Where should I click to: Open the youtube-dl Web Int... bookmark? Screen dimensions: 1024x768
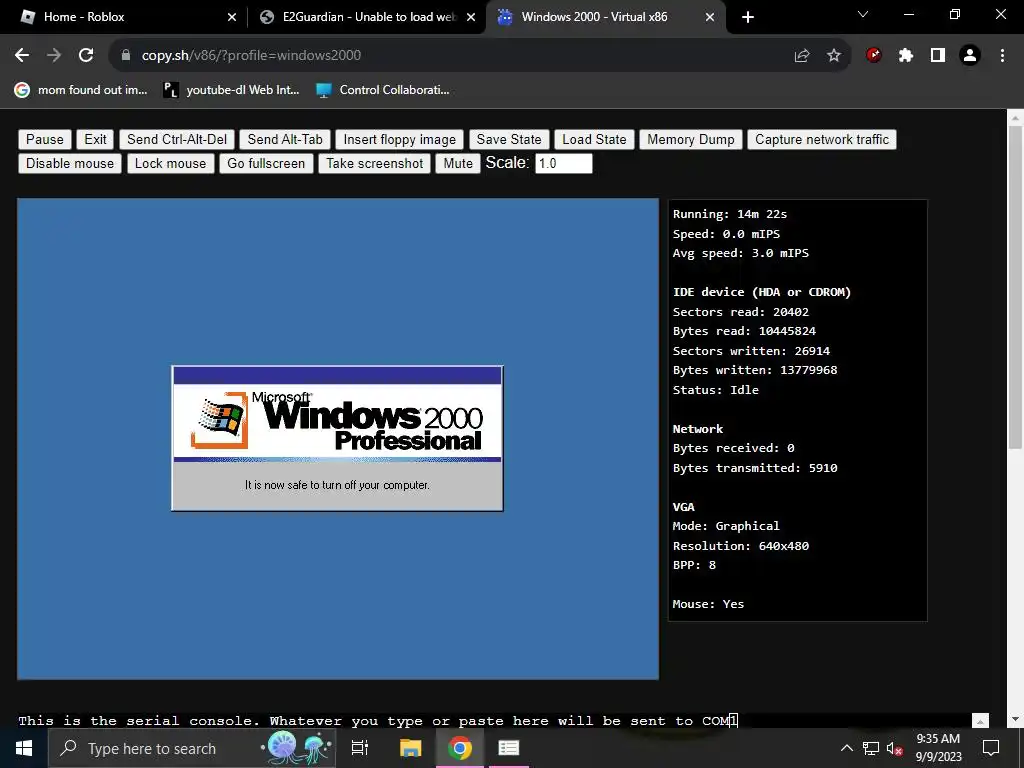click(x=231, y=90)
